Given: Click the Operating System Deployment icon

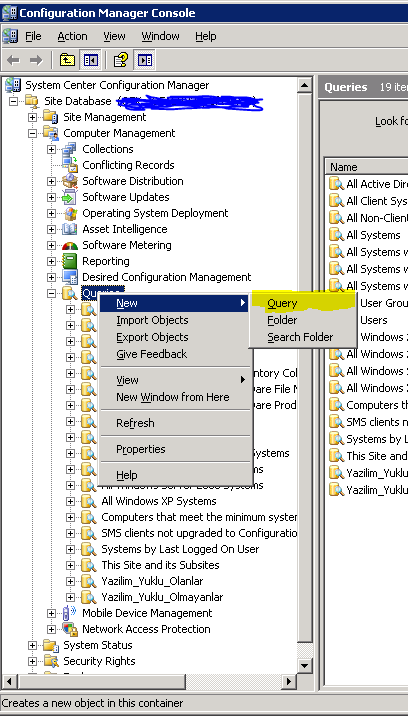Looking at the screenshot, I should pyautogui.click(x=70, y=213).
